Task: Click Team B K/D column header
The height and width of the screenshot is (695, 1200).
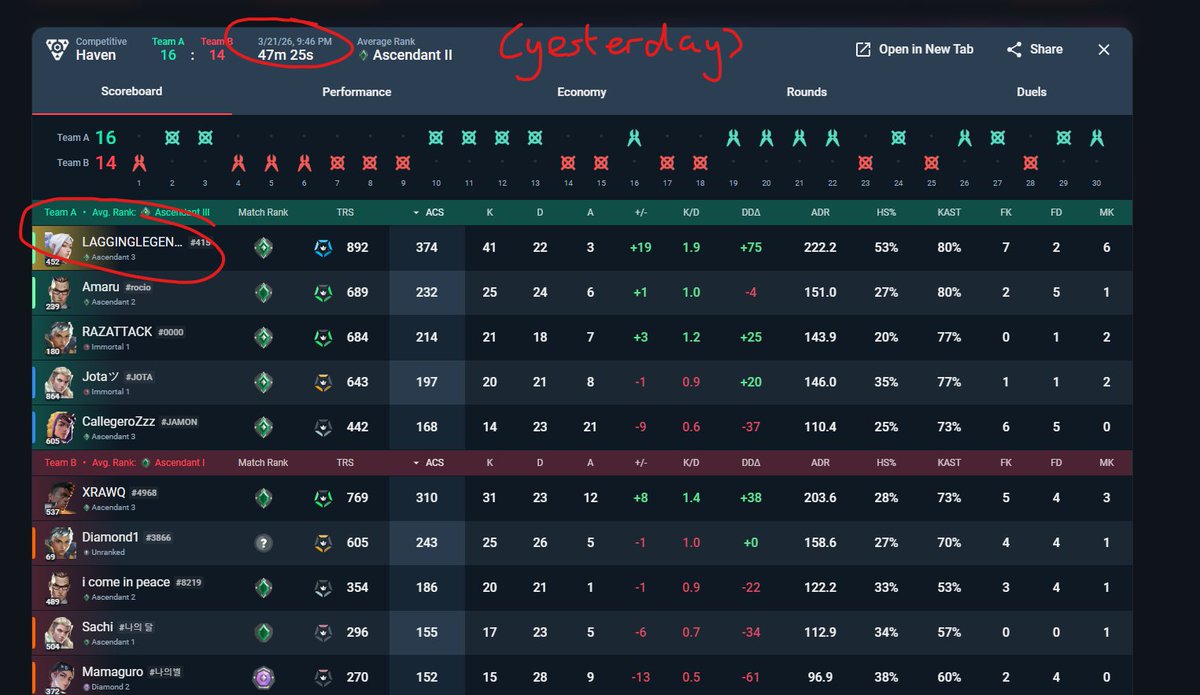Action: click(691, 463)
